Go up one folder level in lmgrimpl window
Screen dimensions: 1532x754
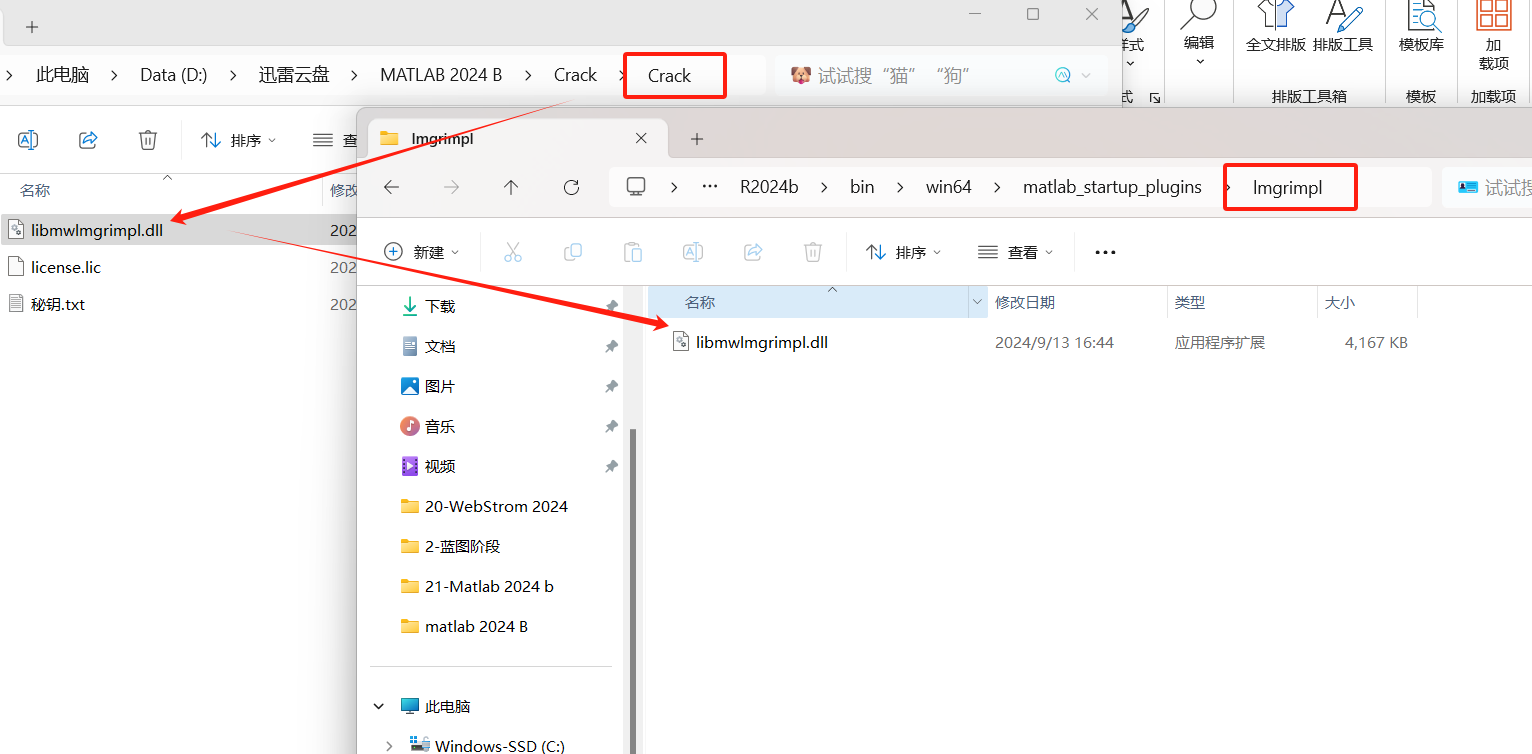point(511,187)
